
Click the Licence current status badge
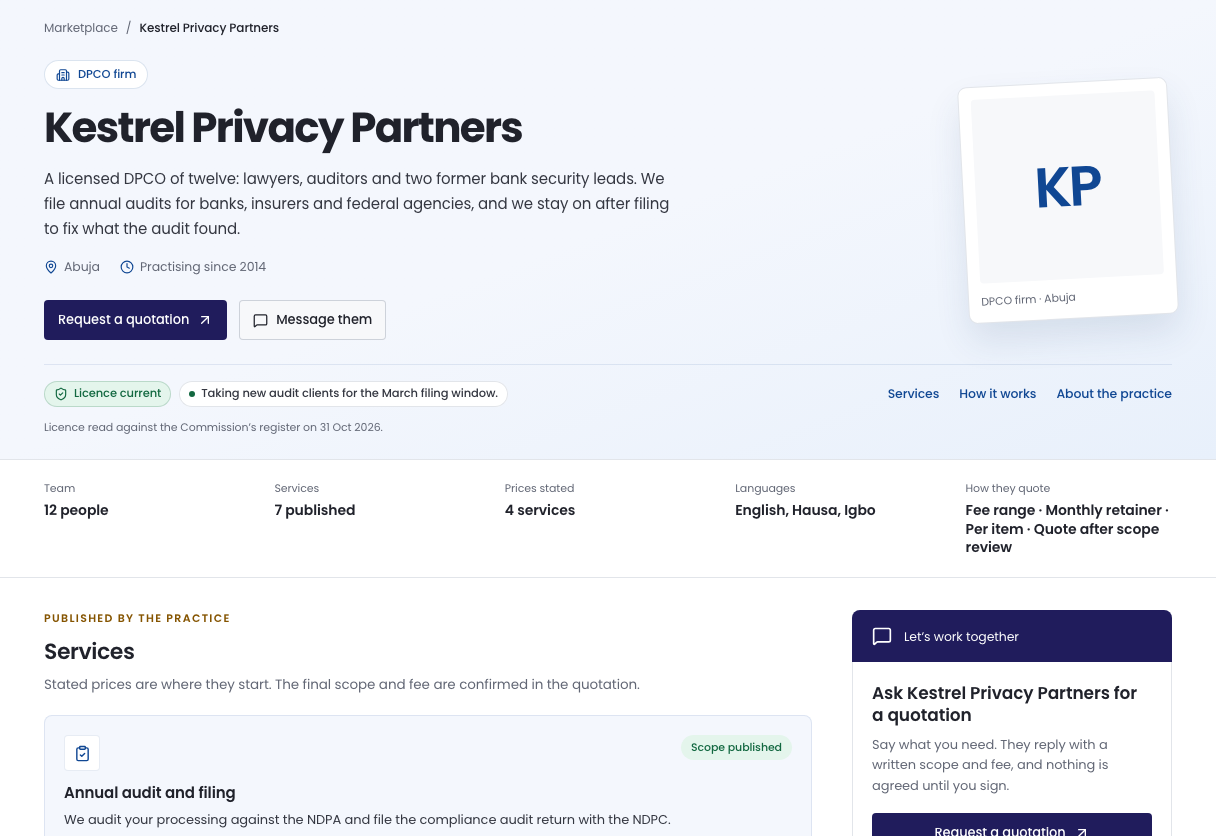click(107, 394)
